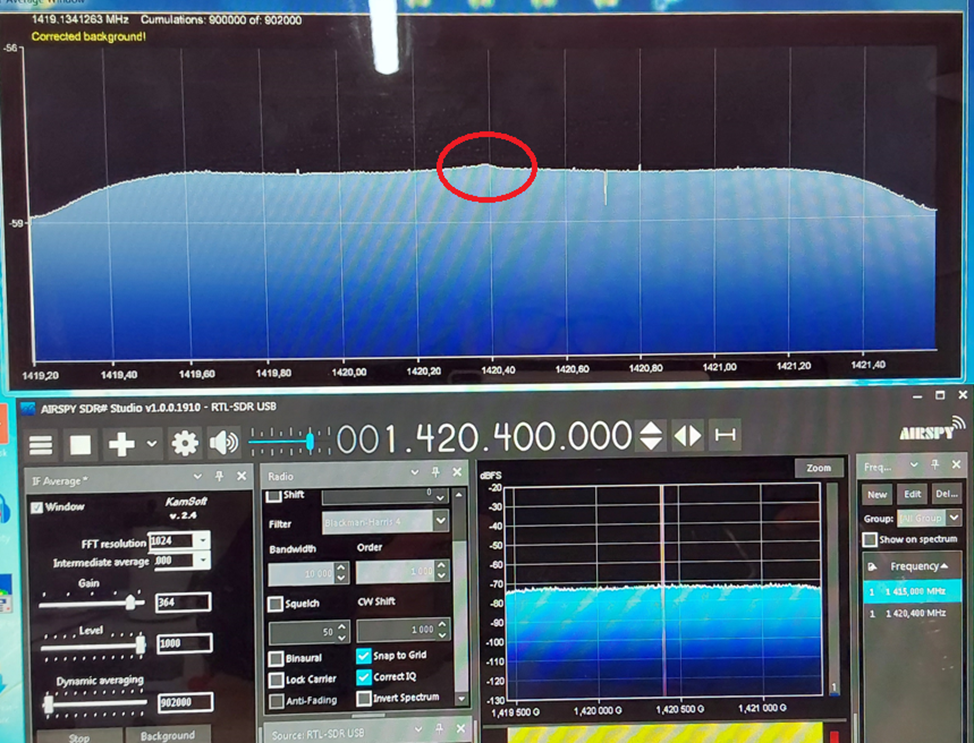Enable the Anti-Fading checkbox

coord(278,701)
